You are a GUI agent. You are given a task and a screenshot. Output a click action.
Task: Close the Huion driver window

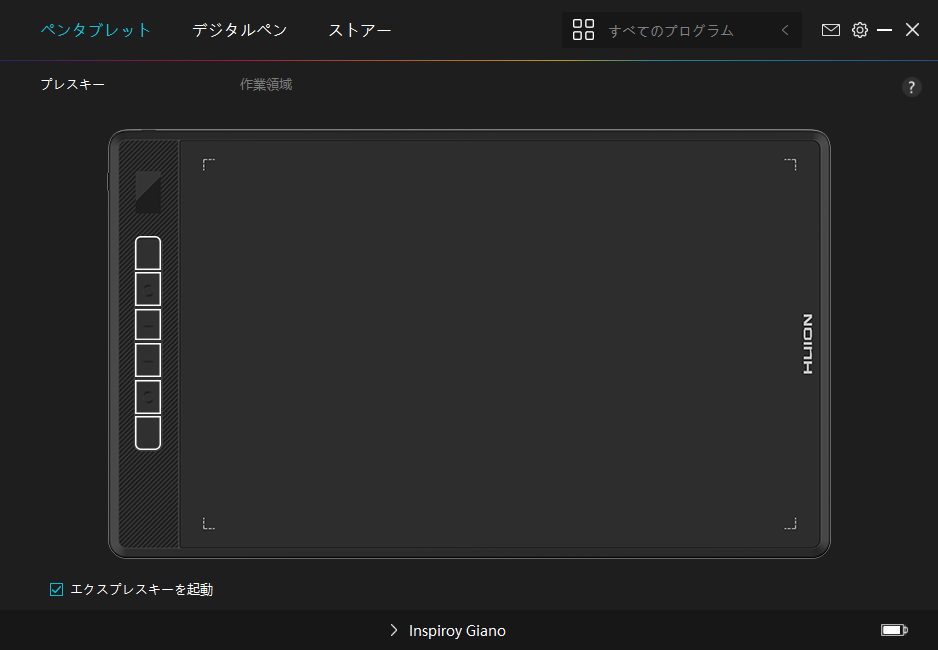point(912,30)
